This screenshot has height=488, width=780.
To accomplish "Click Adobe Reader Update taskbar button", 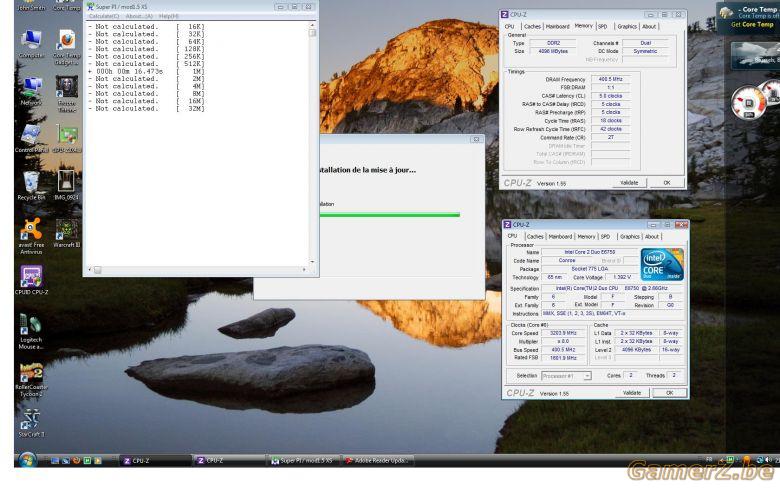I will click(x=378, y=461).
